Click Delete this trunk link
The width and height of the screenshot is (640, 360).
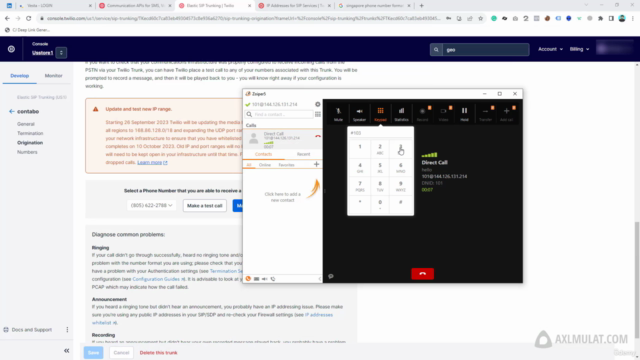coord(158,353)
